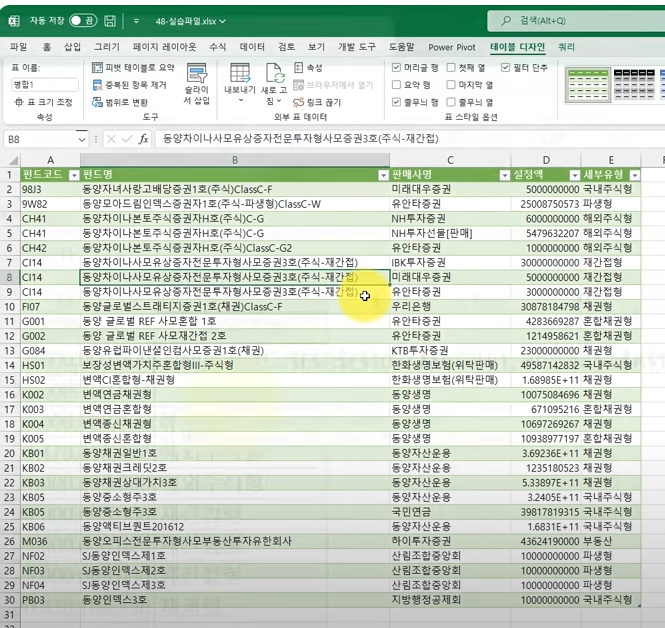Open the 판매사명 filter dropdown
This screenshot has width=665, height=628.
pyautogui.click(x=505, y=176)
